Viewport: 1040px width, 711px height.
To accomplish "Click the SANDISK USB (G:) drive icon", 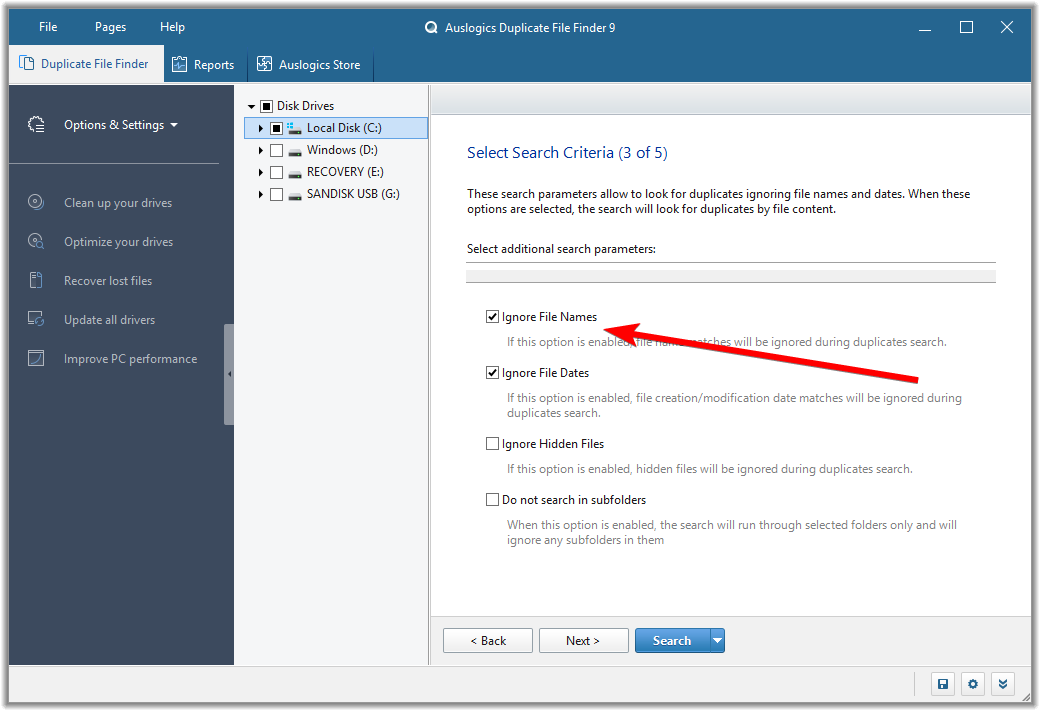I will coord(295,195).
